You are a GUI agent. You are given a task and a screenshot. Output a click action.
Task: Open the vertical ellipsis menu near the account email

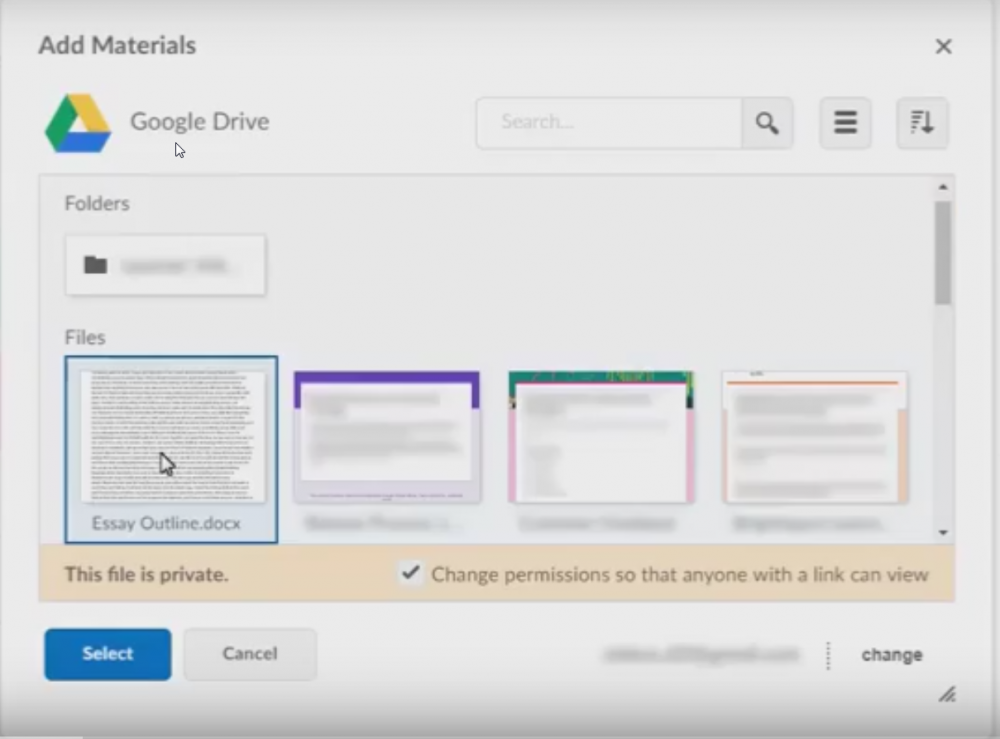(x=828, y=655)
